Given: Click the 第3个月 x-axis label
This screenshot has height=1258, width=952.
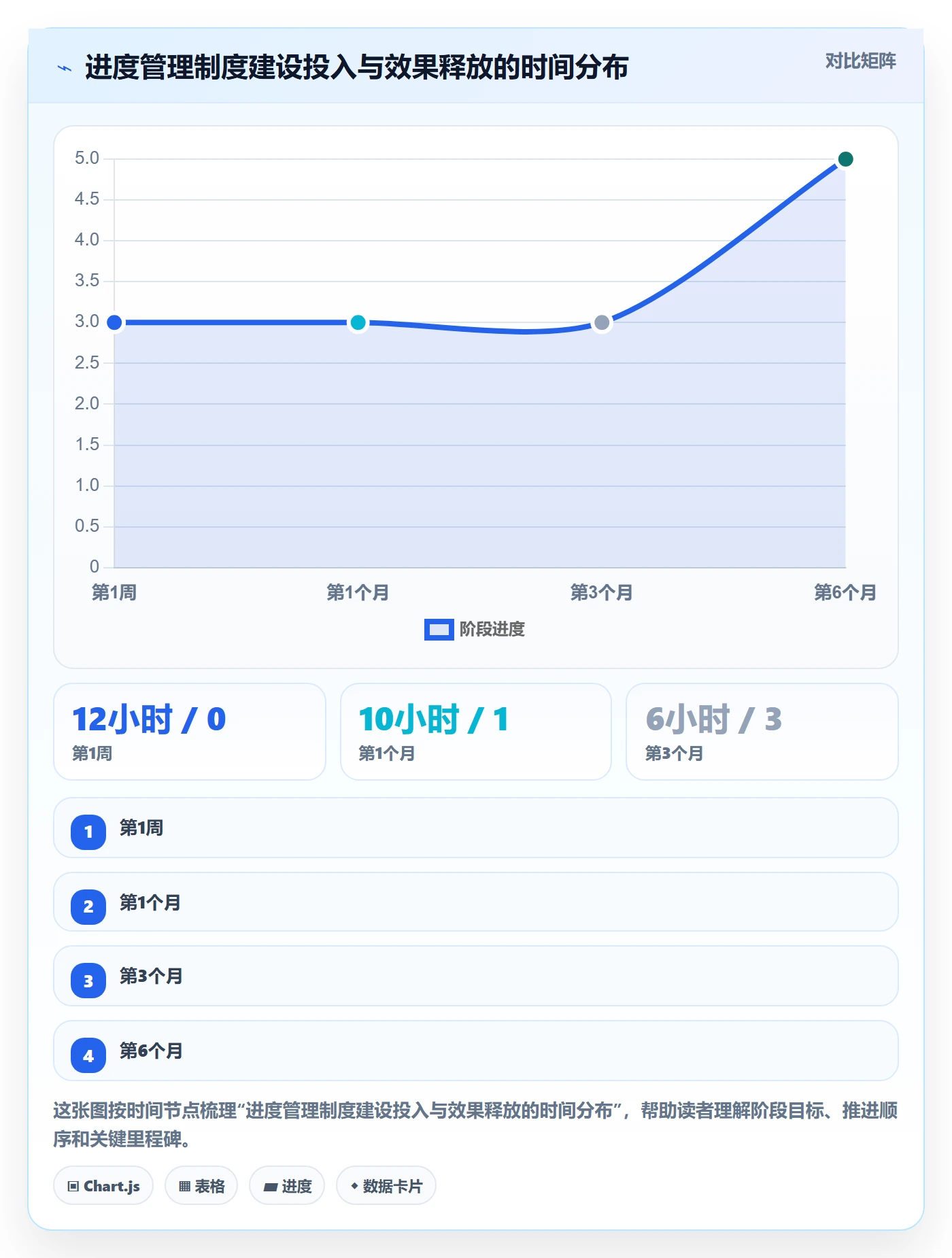Looking at the screenshot, I should 602,593.
